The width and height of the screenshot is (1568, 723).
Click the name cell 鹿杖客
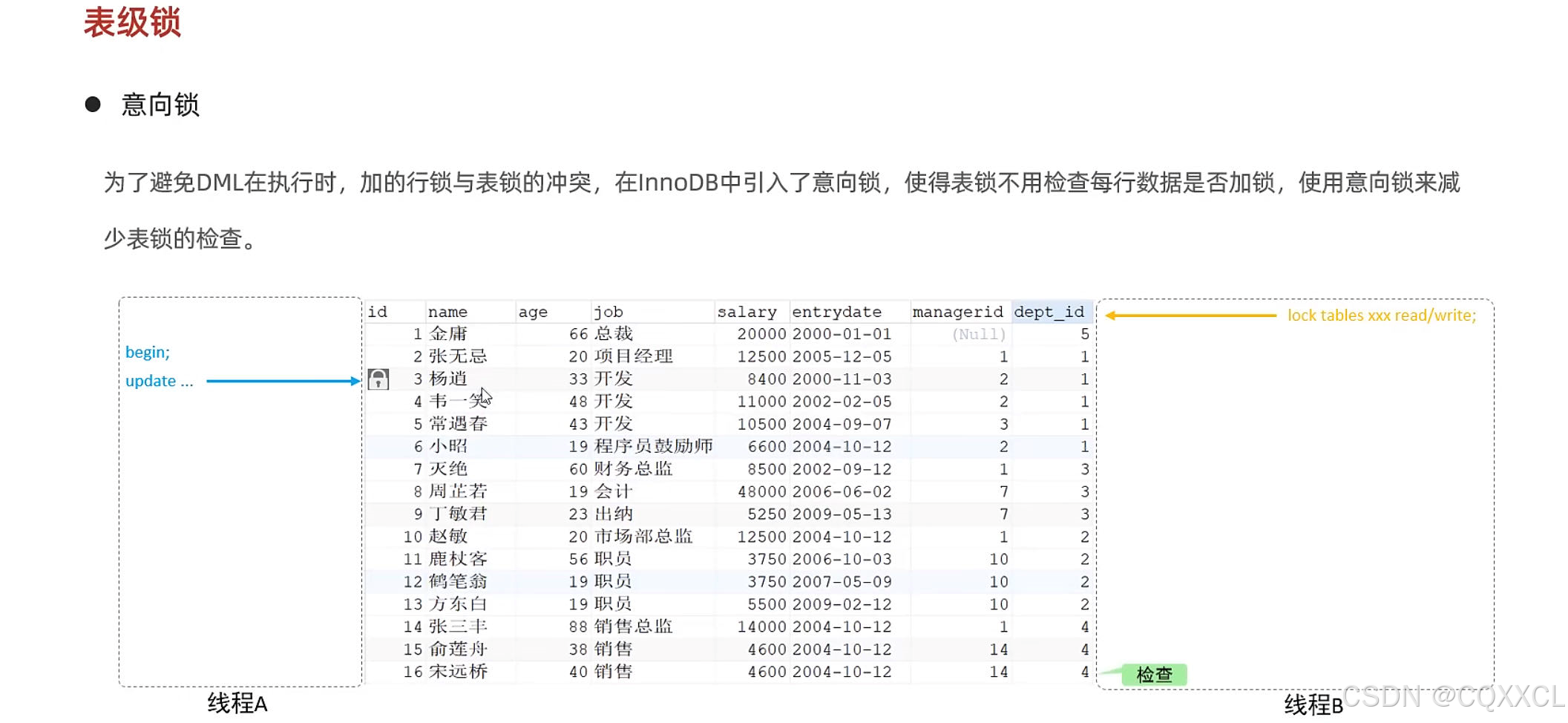click(458, 559)
